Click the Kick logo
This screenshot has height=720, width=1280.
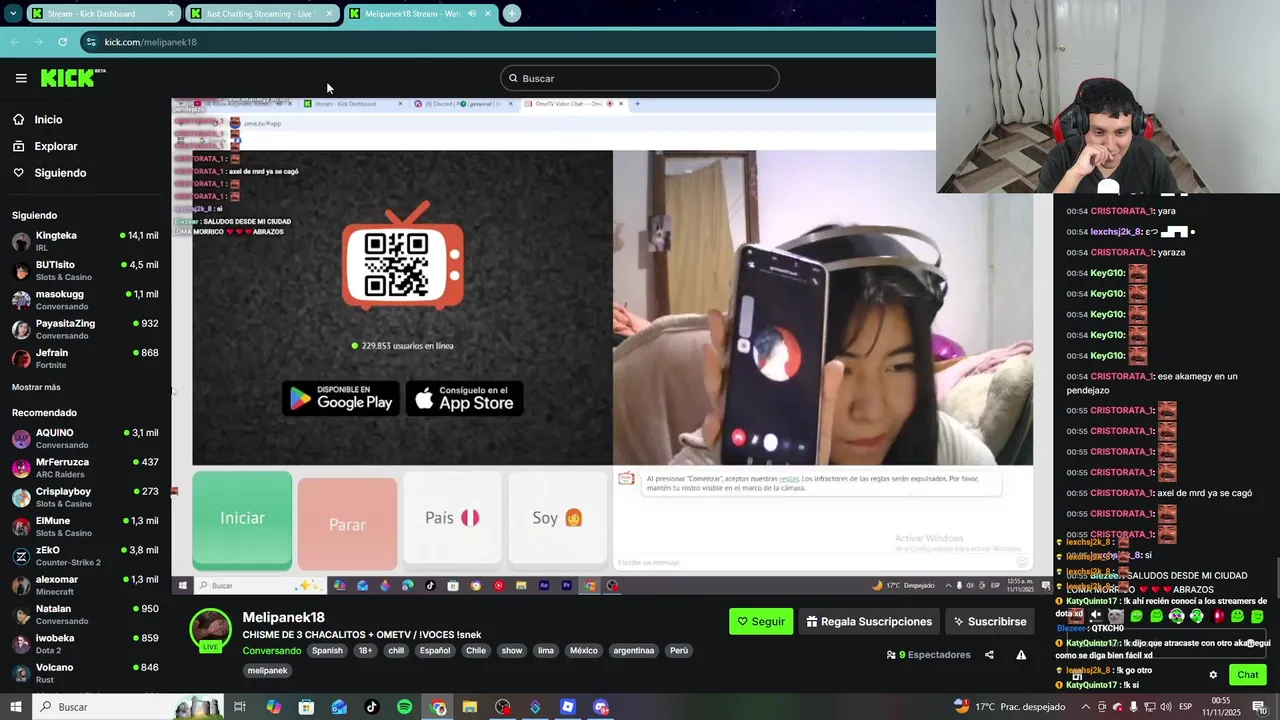[71, 78]
